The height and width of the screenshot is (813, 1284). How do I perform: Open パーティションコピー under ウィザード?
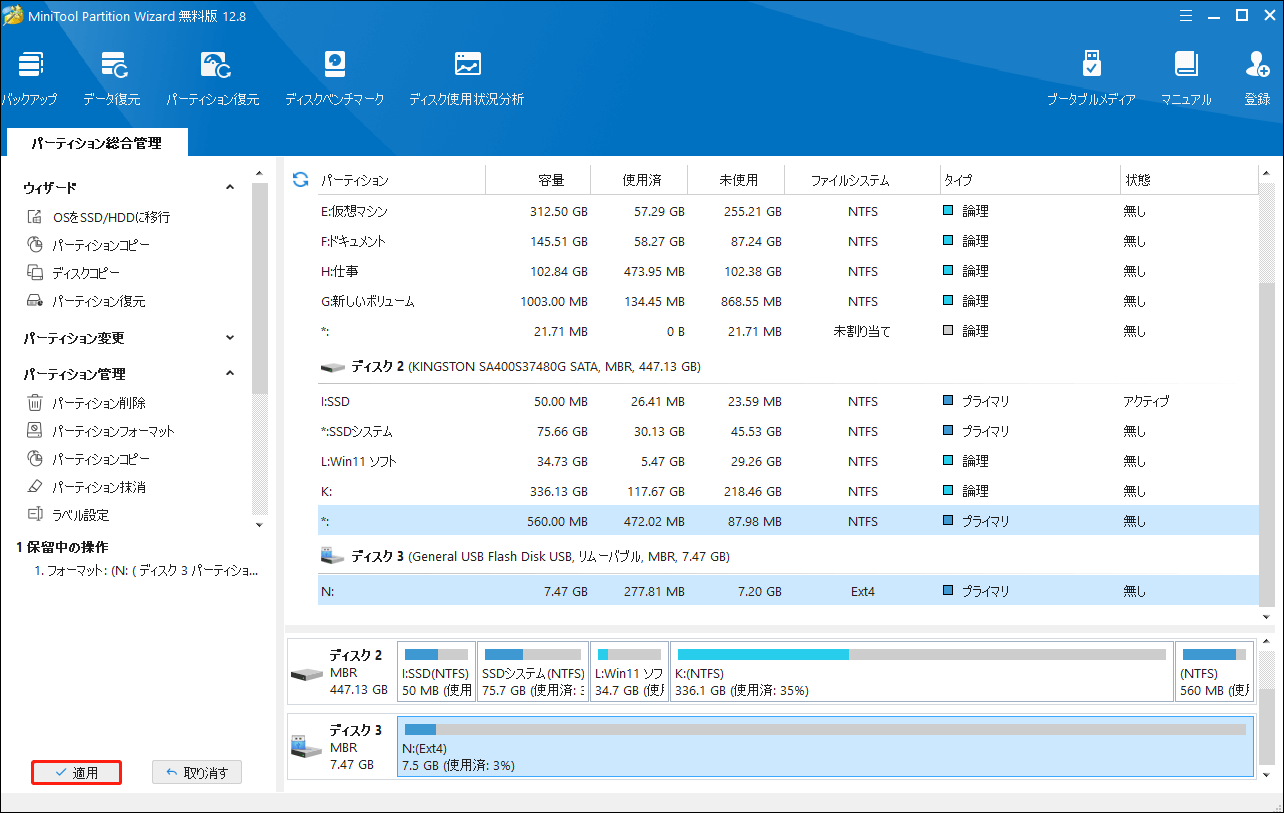point(88,245)
